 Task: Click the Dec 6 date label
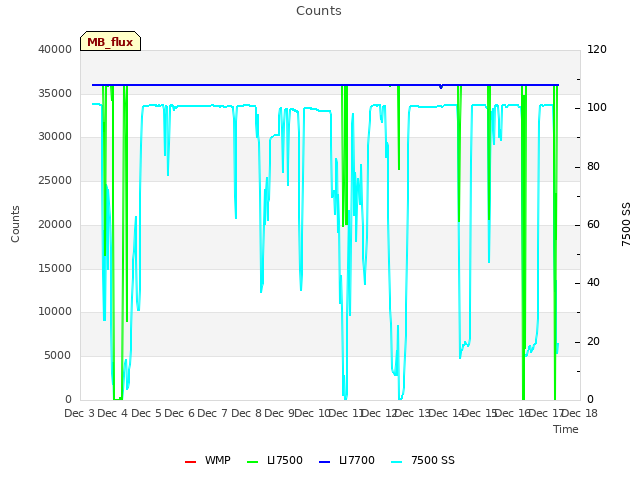180,413
